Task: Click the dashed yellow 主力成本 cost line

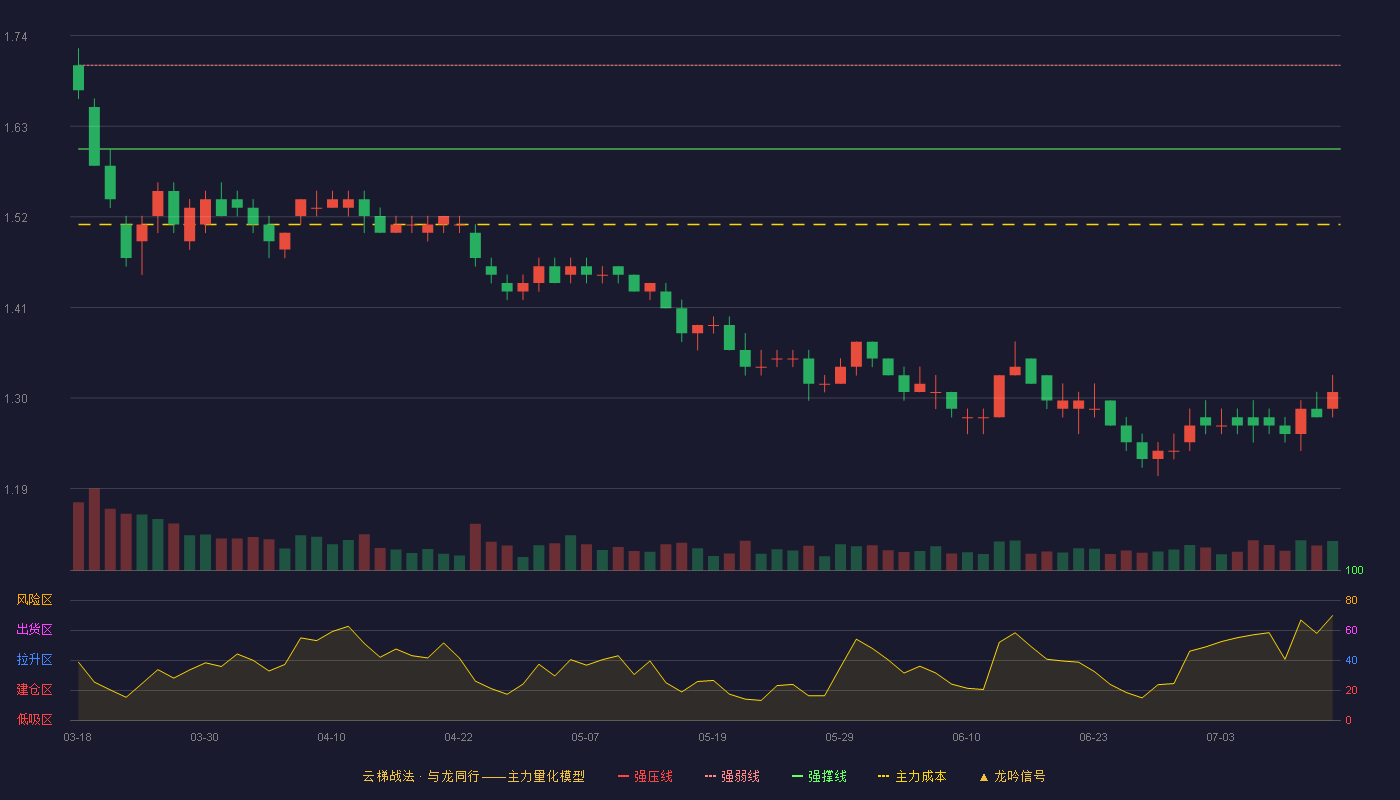Action: pos(709,224)
